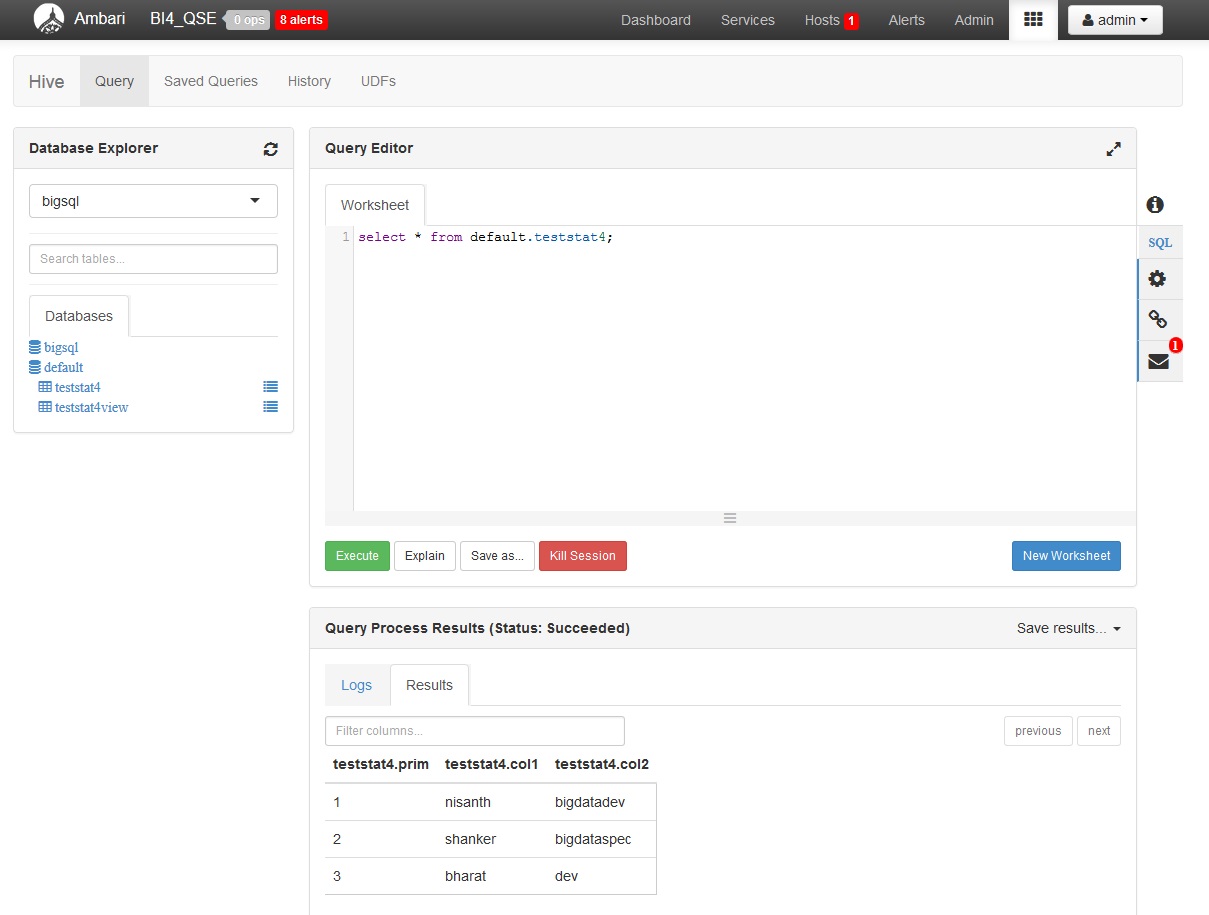Execute the current query

coord(357,556)
